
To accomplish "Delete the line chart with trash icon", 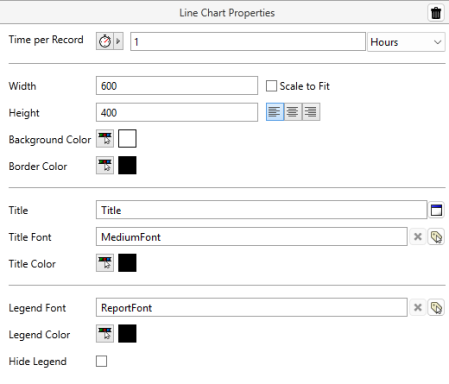I will click(x=436, y=13).
